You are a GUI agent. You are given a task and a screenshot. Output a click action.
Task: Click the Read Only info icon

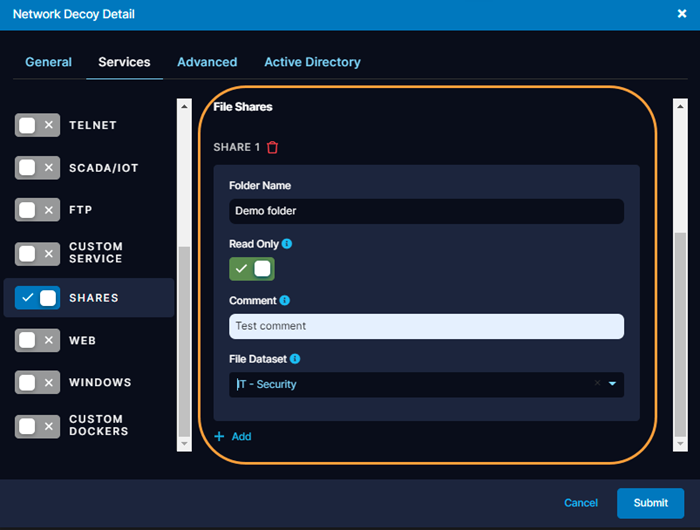[287, 243]
